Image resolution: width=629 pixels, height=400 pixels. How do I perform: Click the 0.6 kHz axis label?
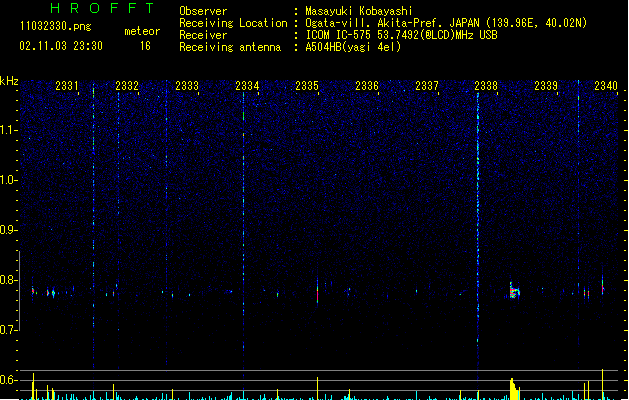pyautogui.click(x=8, y=380)
